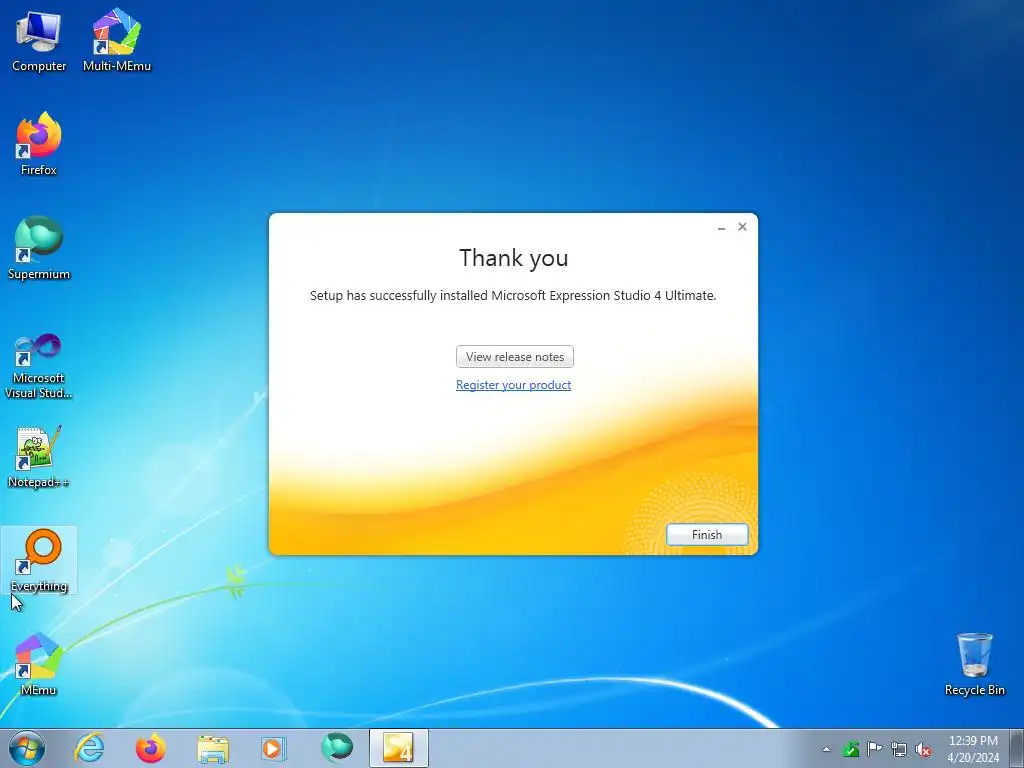Open the clock showing 12:39 PM

pos(973,749)
